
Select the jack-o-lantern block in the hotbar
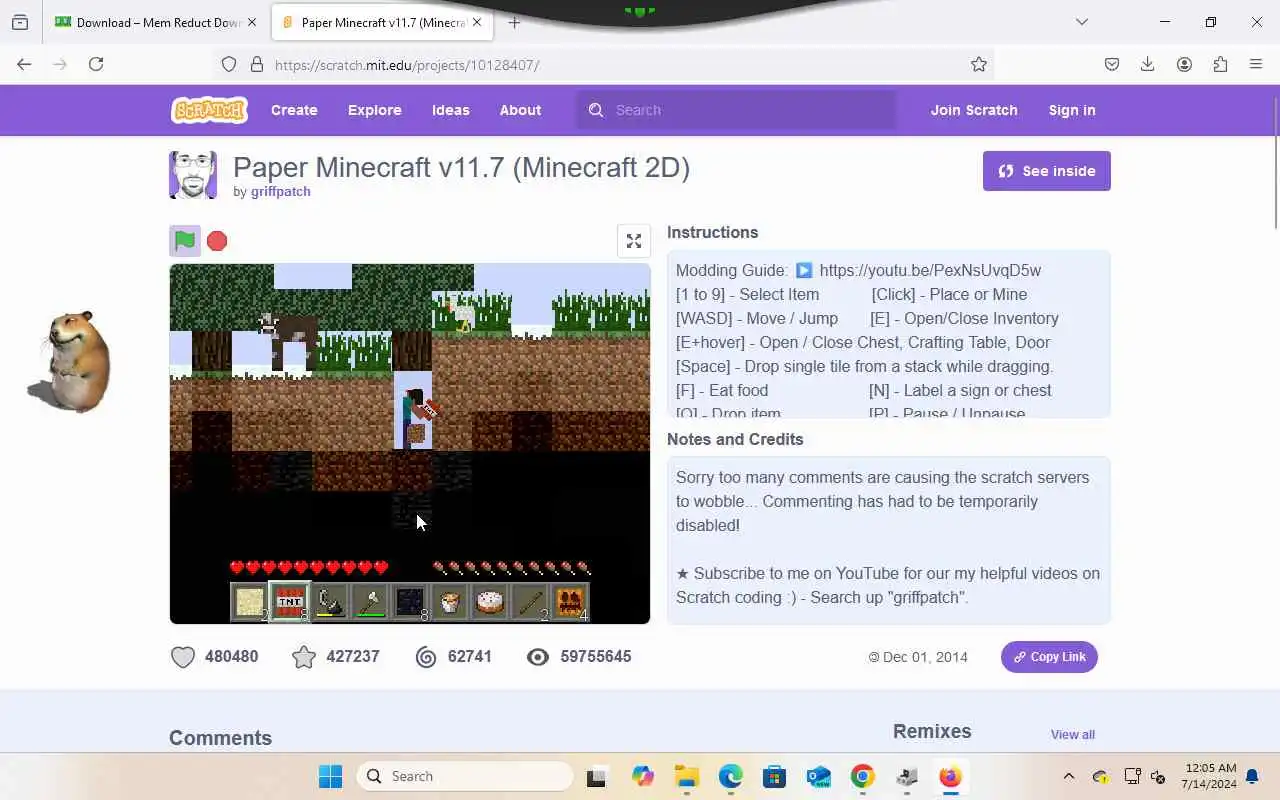click(570, 602)
